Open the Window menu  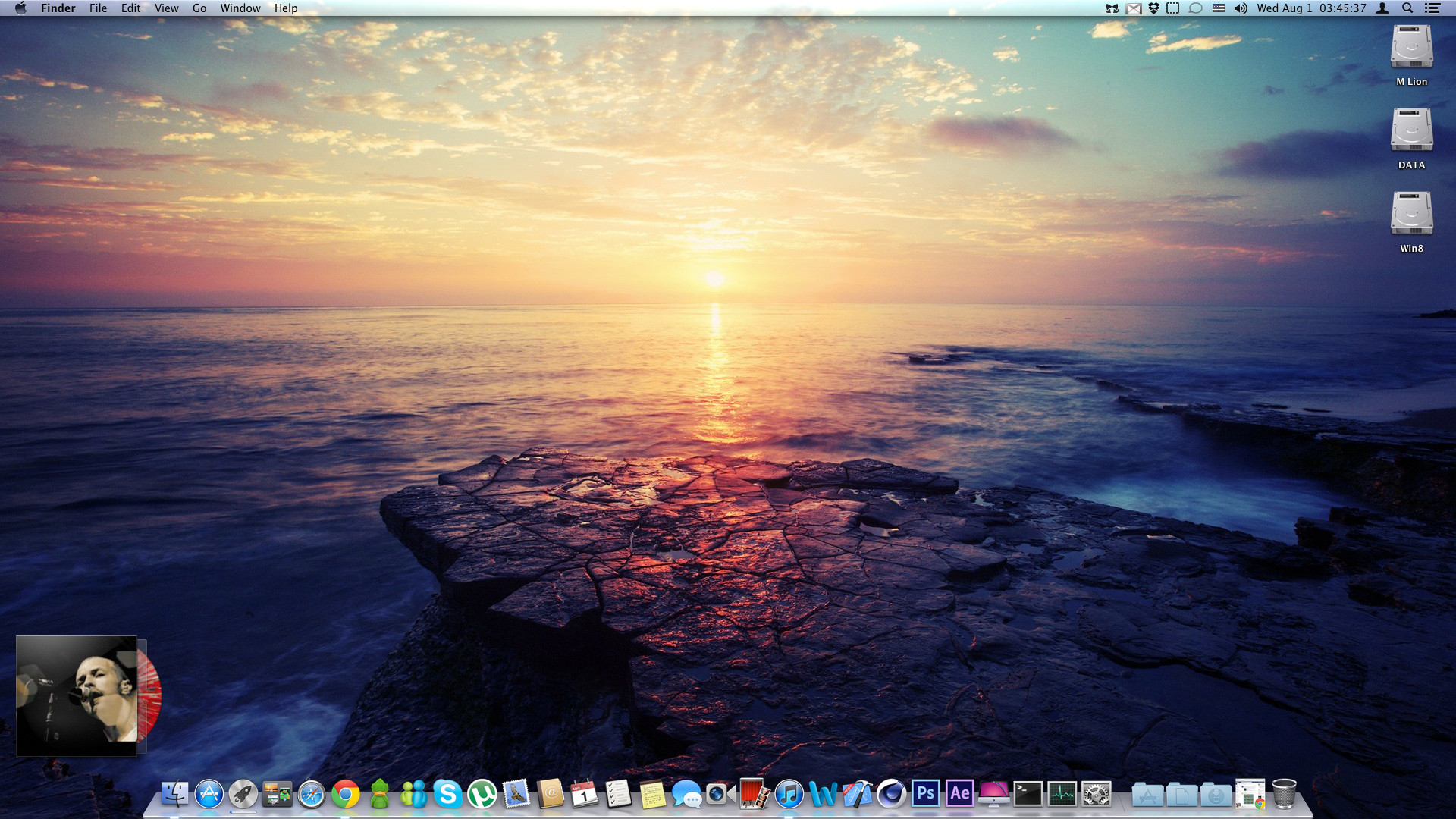[x=240, y=8]
